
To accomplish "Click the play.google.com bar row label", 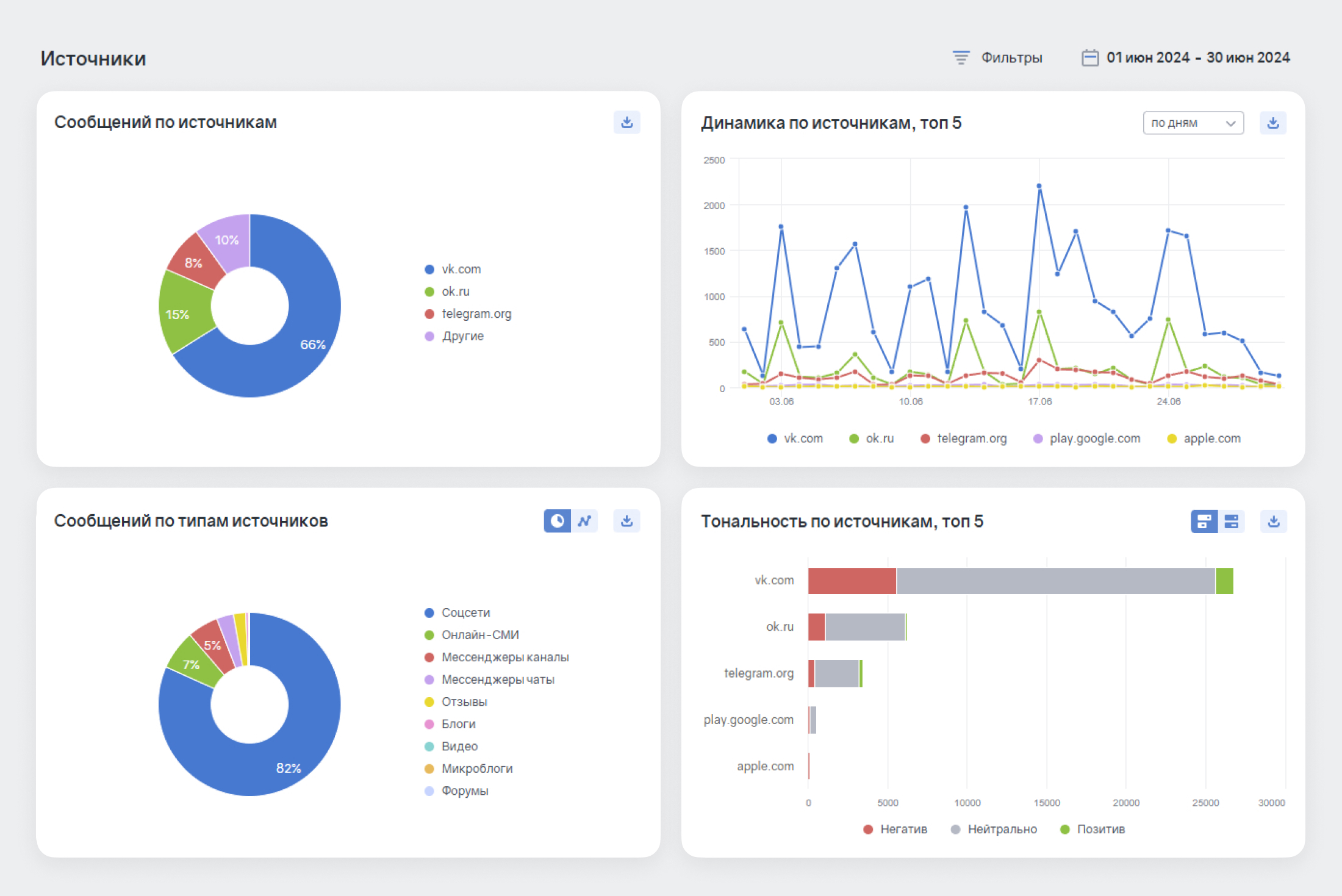I will point(748,720).
